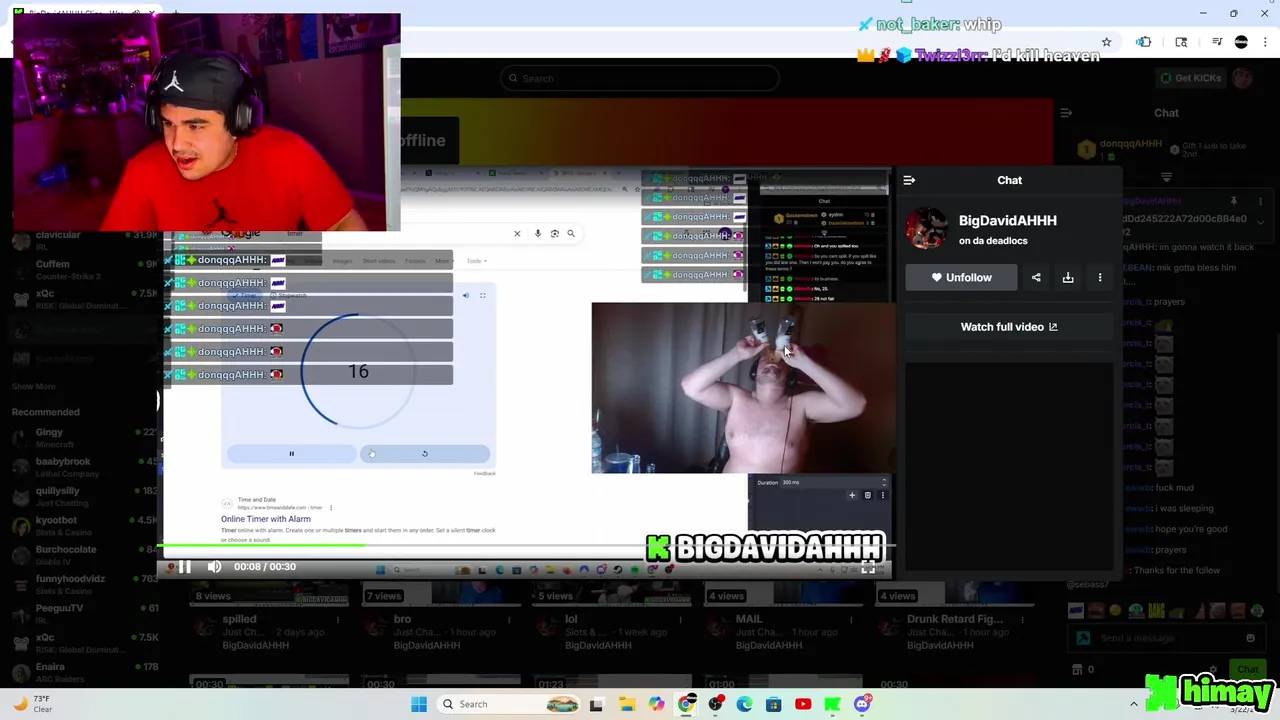The image size is (1280, 720).
Task: Select Enaira recommended channel
Action: [82, 671]
